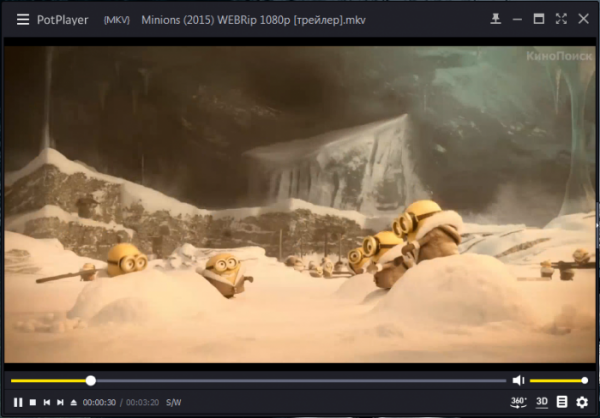Enter fullscreen mode with arrows icon

coord(561,19)
